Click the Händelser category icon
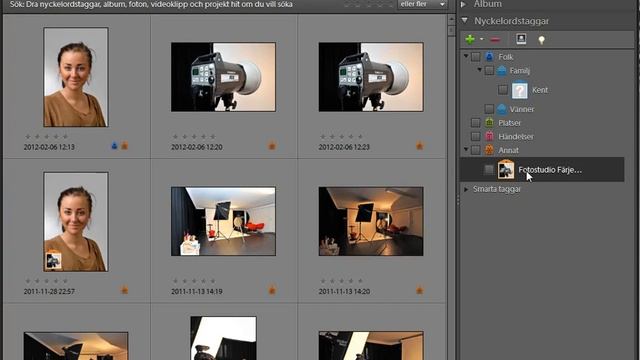 point(489,136)
